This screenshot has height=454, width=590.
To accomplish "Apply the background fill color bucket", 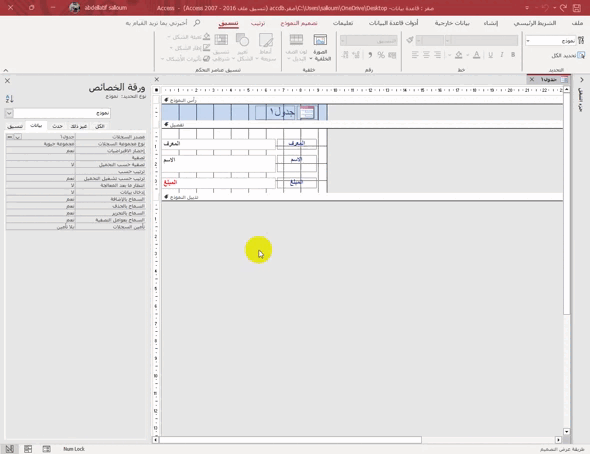I will click(458, 55).
